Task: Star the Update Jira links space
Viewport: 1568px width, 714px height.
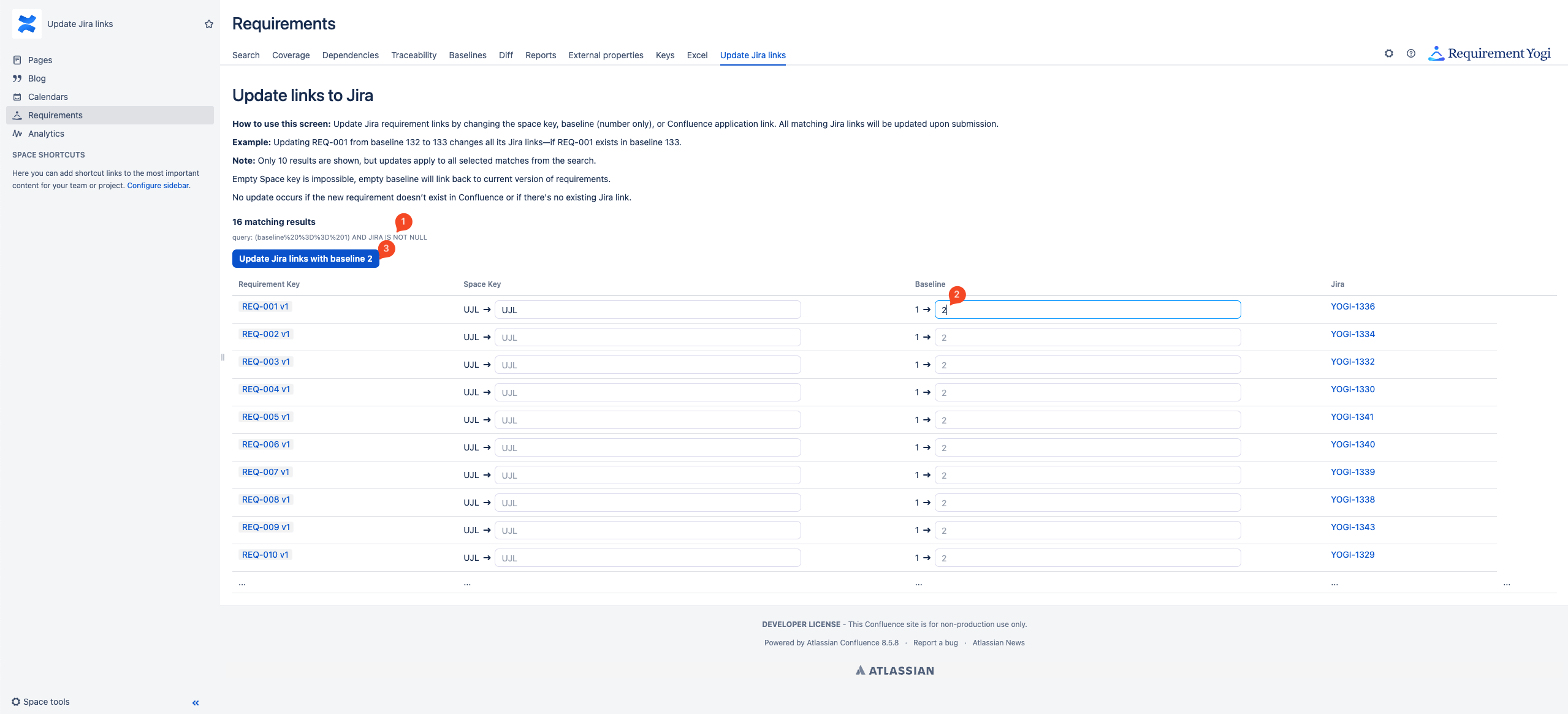Action: (209, 24)
